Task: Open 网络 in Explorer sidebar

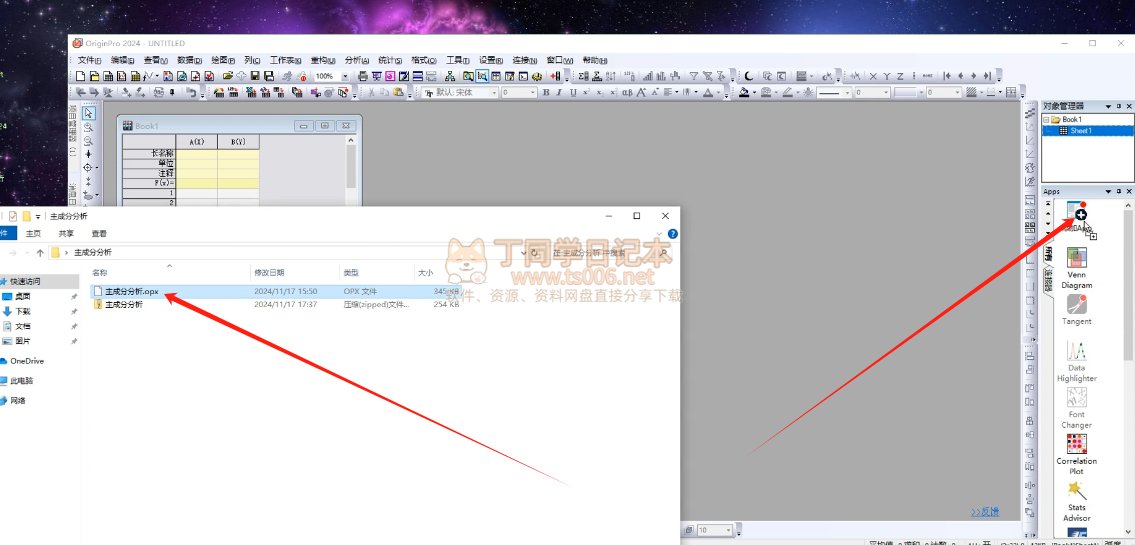Action: tap(18, 400)
